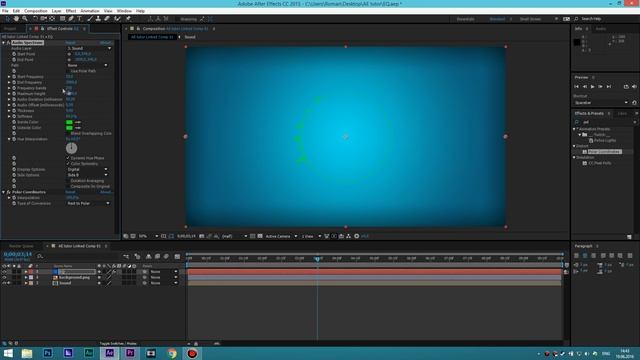Image resolution: width=640 pixels, height=360 pixels.
Task: Toggle transparency grid in viewer
Action: (x=260, y=236)
